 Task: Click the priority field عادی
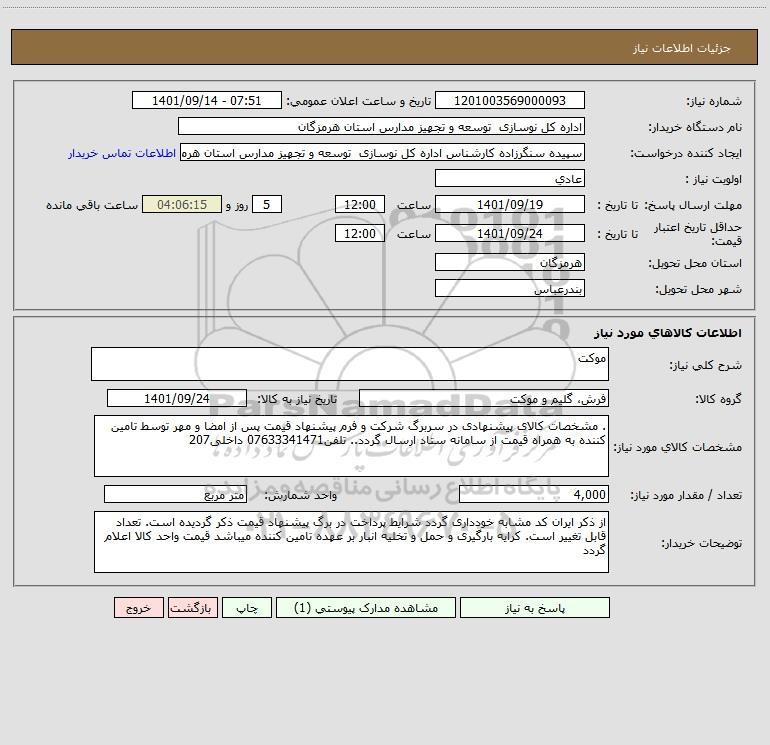(x=510, y=178)
